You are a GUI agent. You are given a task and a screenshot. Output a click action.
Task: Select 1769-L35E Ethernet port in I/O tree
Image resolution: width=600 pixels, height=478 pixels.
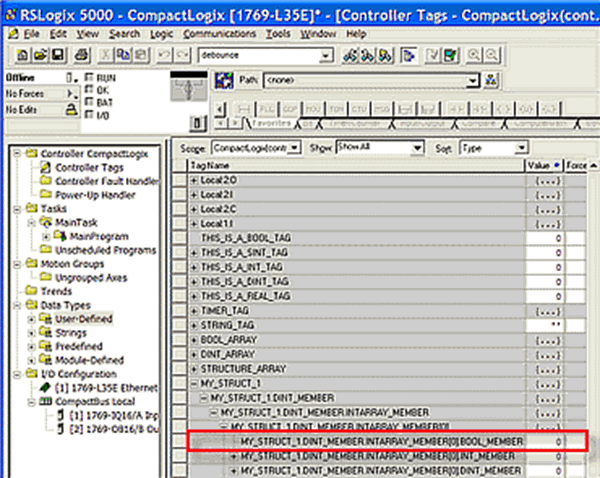106,388
